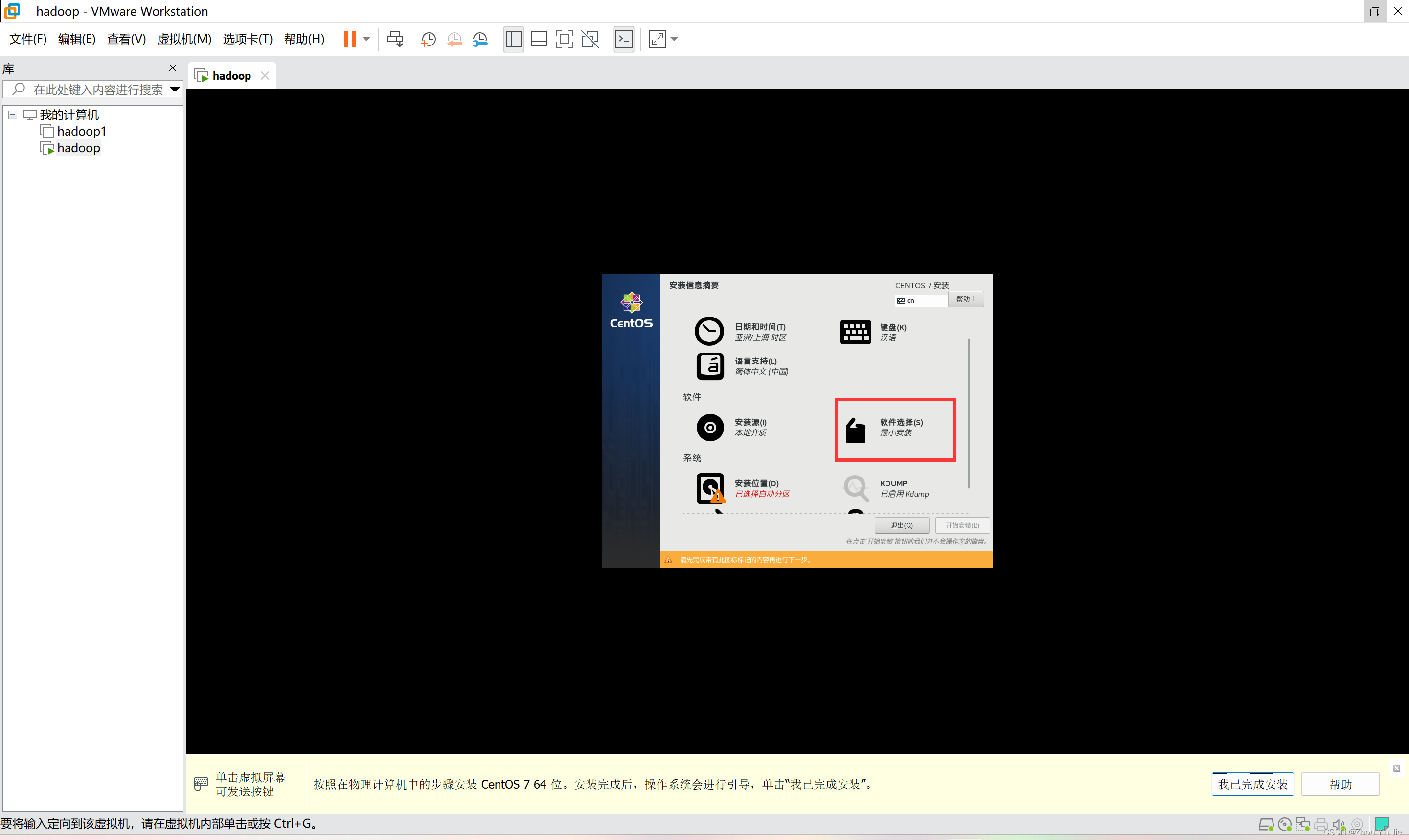Open the power options dropdown arrow
Image resolution: width=1409 pixels, height=840 pixels.
pyautogui.click(x=366, y=39)
